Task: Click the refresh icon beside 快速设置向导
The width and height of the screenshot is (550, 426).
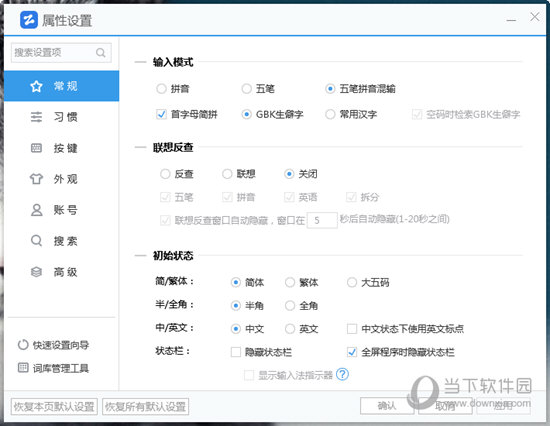Action: pos(23,345)
